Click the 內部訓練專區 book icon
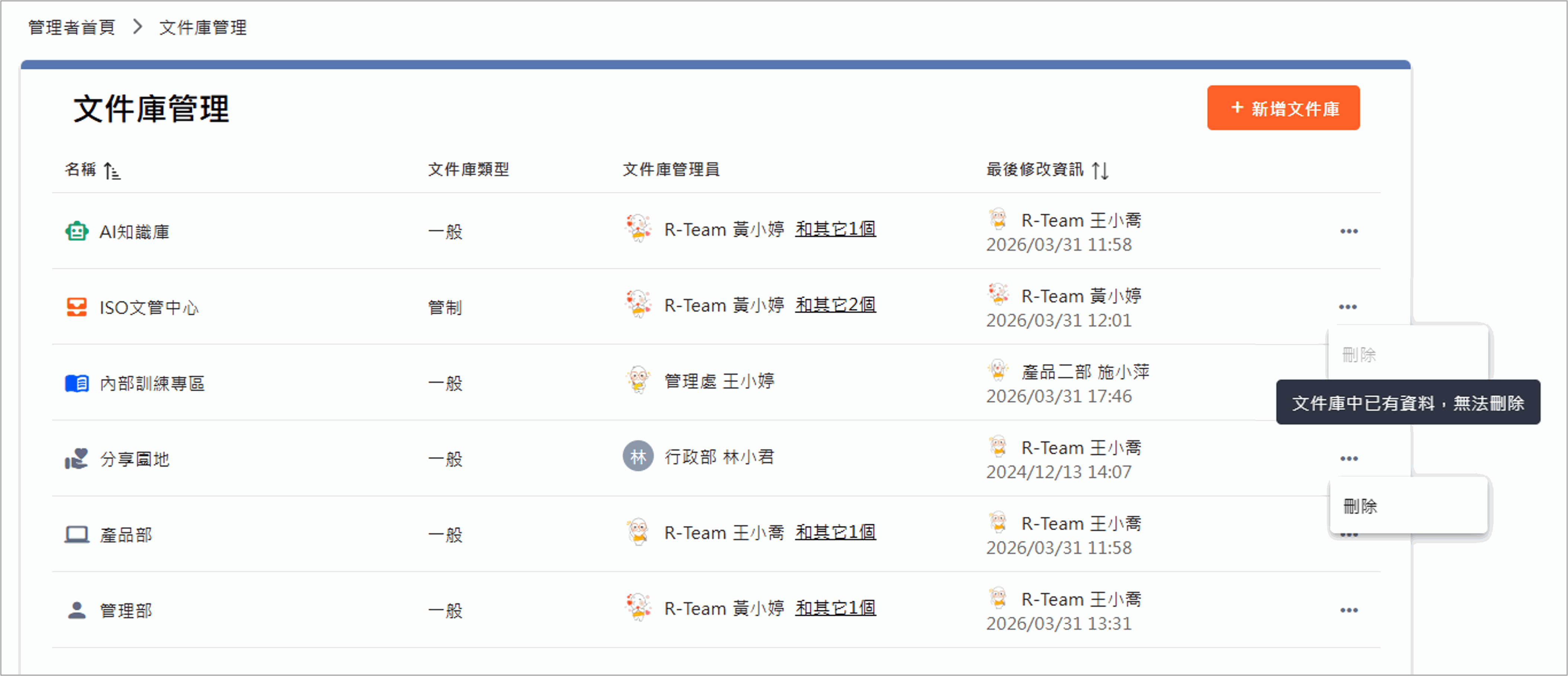Image resolution: width=1568 pixels, height=676 pixels. 77,383
